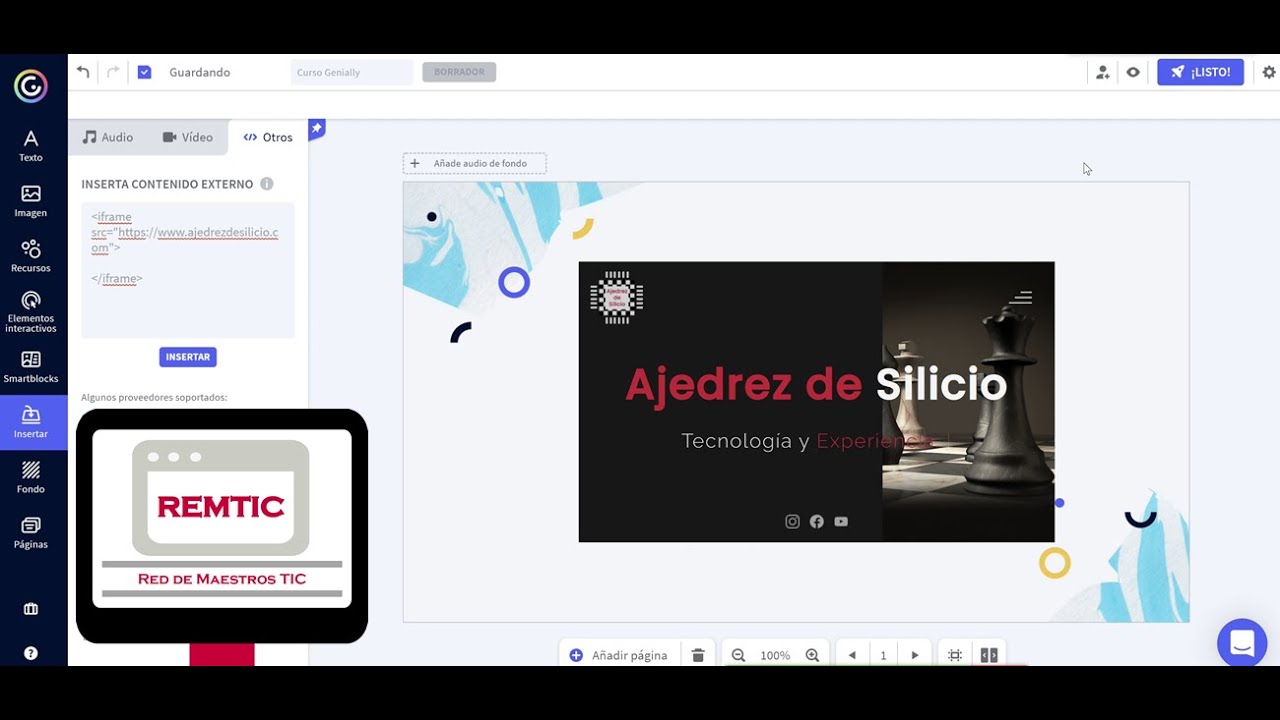Image resolution: width=1280 pixels, height=720 pixels.
Task: Preview the creation with eye icon
Action: tap(1133, 72)
